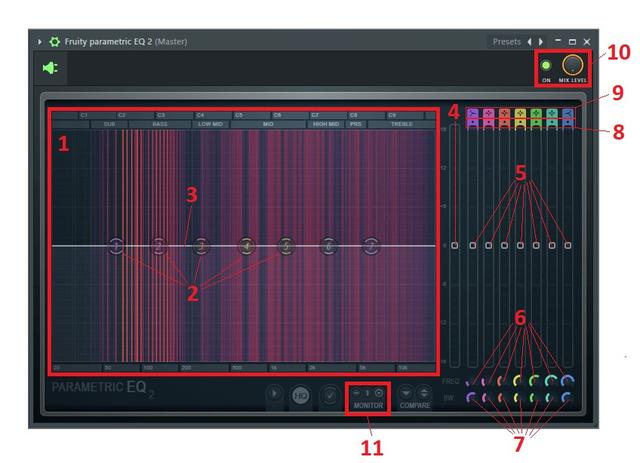
Task: Click the band 2 level slider handle
Action: (489, 245)
